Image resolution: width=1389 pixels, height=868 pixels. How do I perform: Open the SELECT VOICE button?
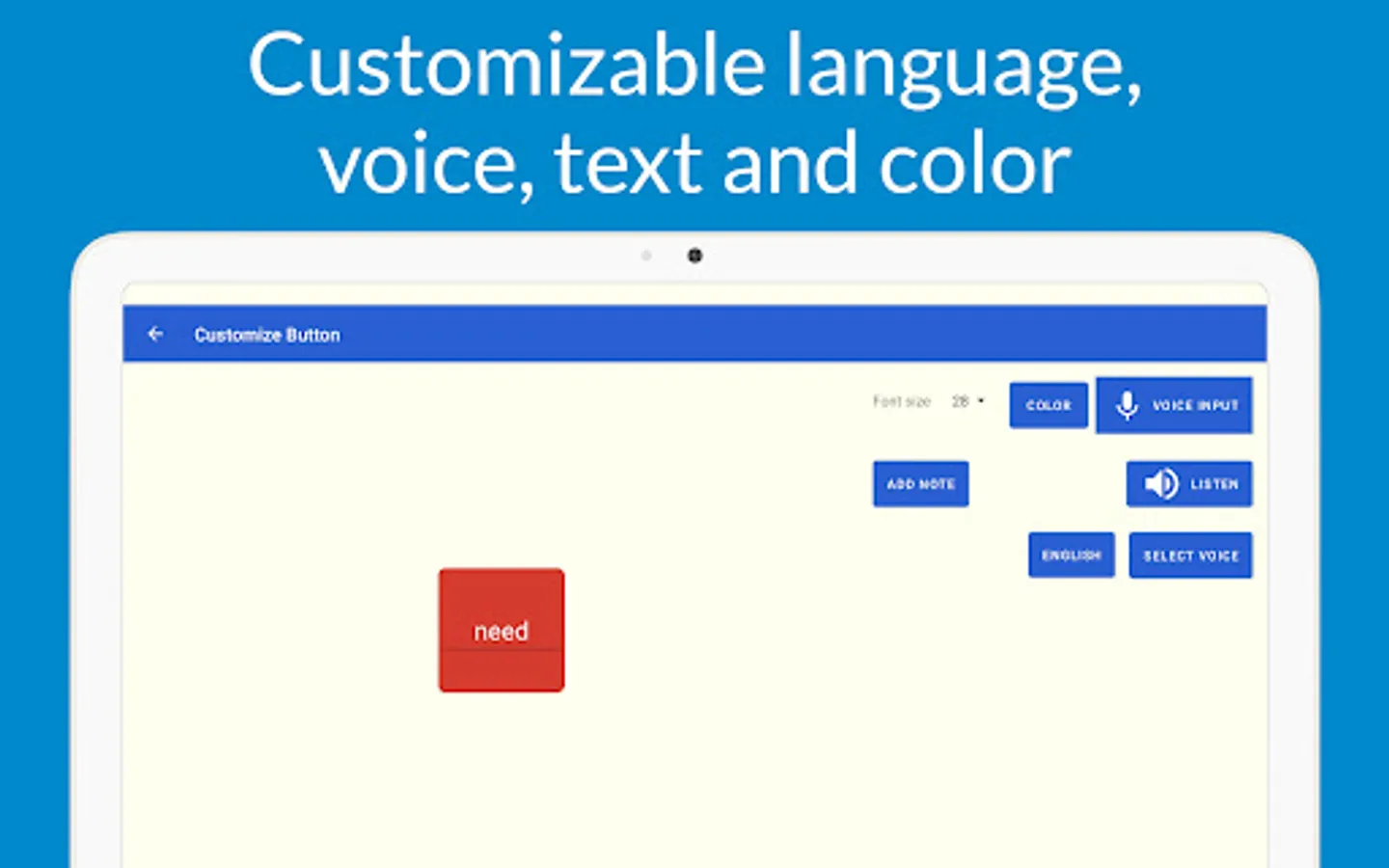pyautogui.click(x=1190, y=556)
